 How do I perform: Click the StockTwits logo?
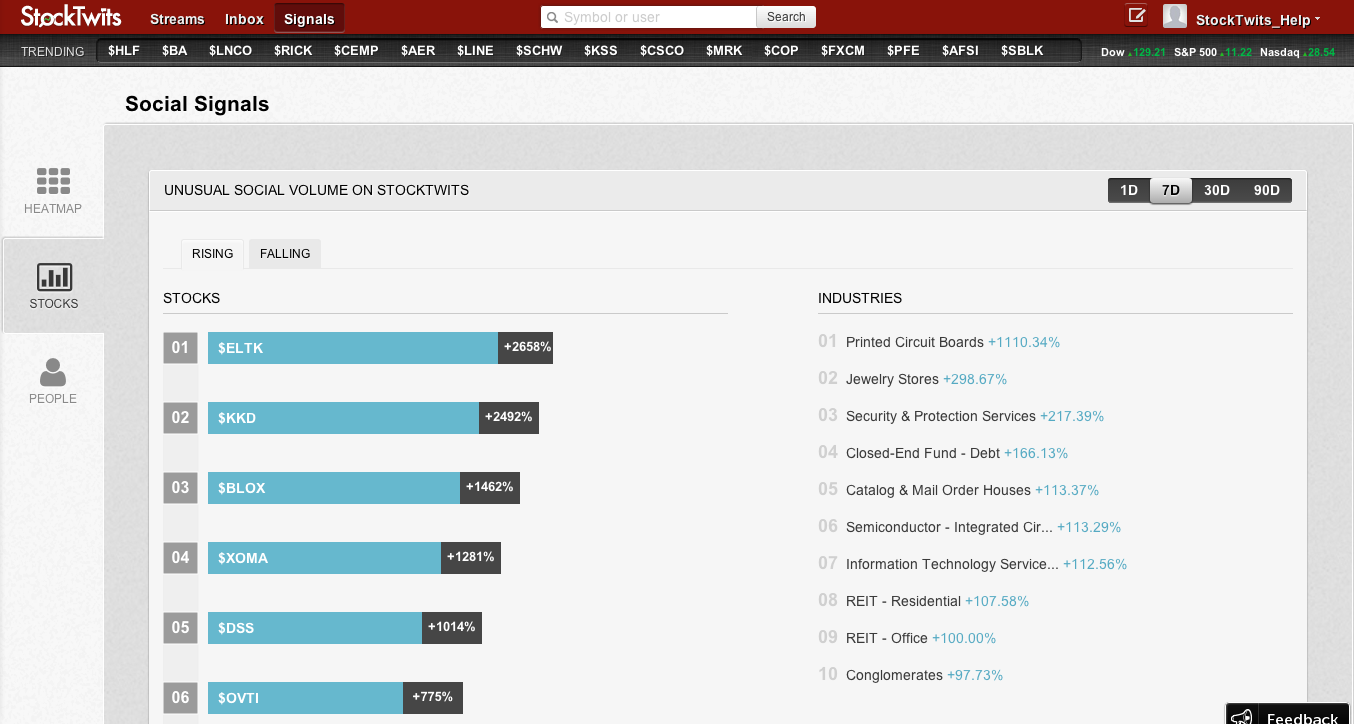(x=69, y=17)
